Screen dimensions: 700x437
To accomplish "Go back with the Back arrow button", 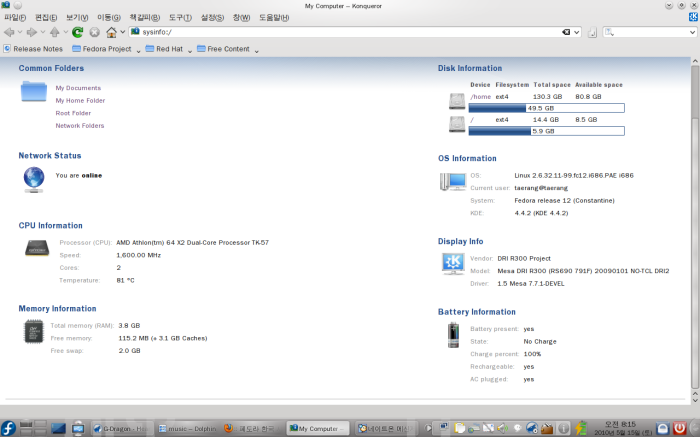I will 9,32.
